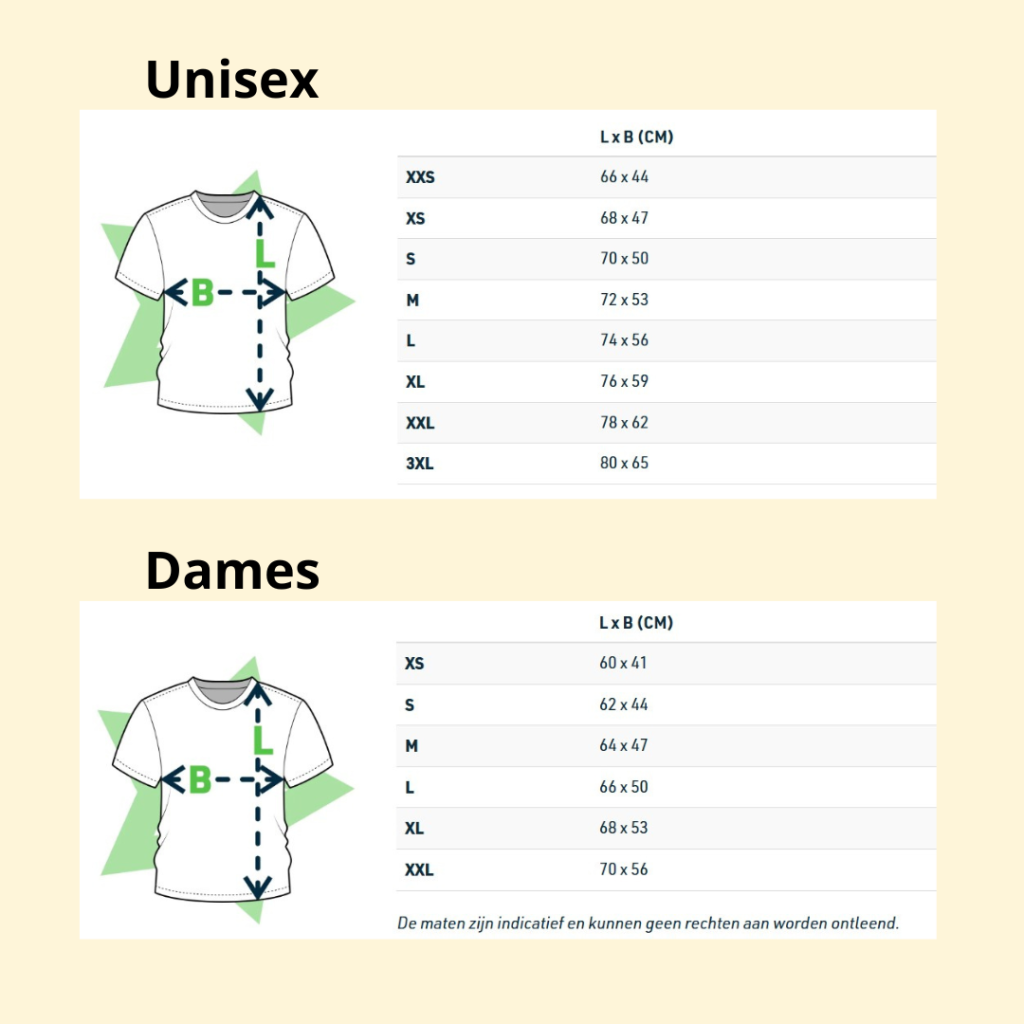Click the downward length arrowhead on Unisex shirt

pos(259,398)
